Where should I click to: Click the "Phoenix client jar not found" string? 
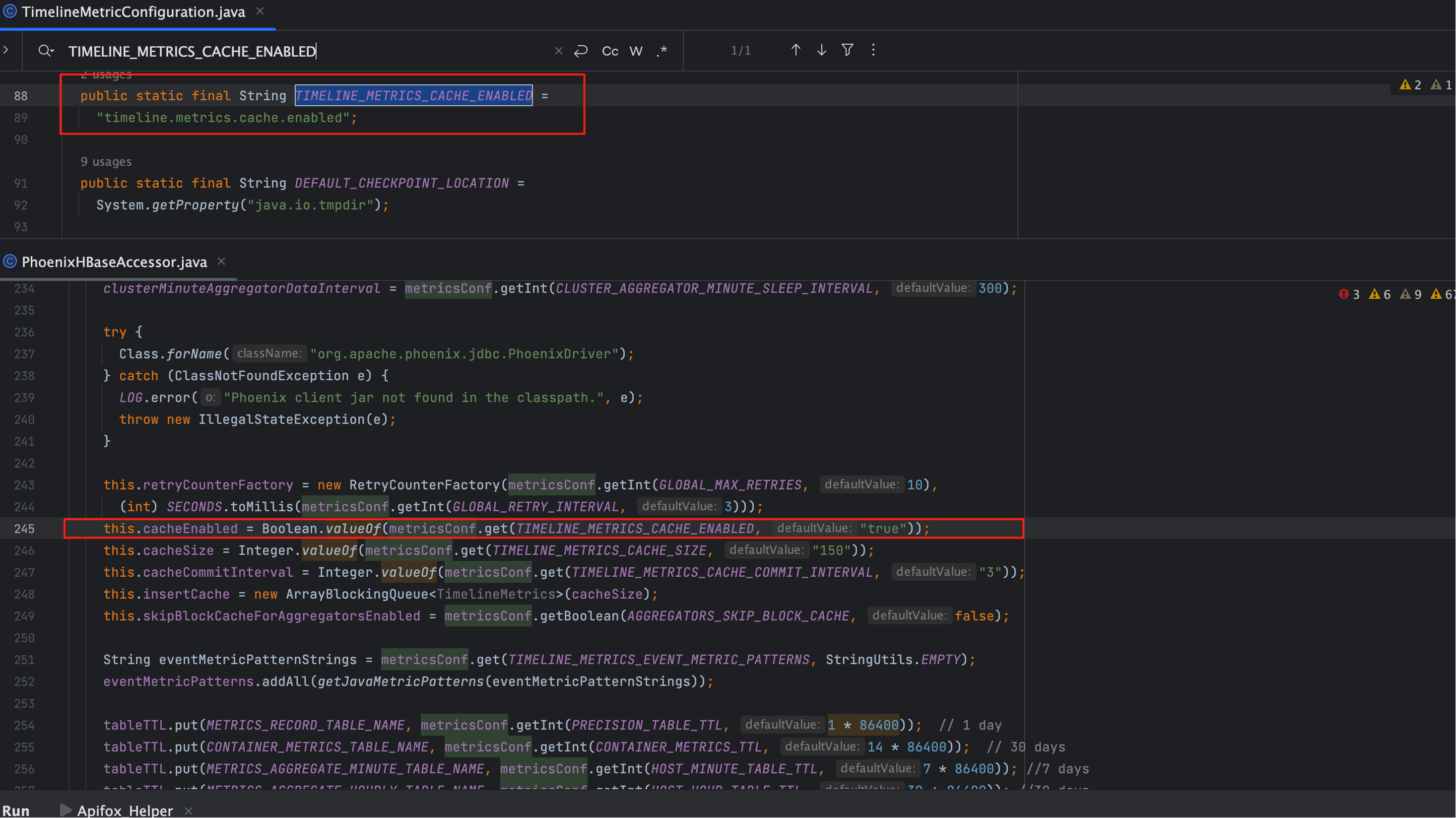(x=414, y=398)
